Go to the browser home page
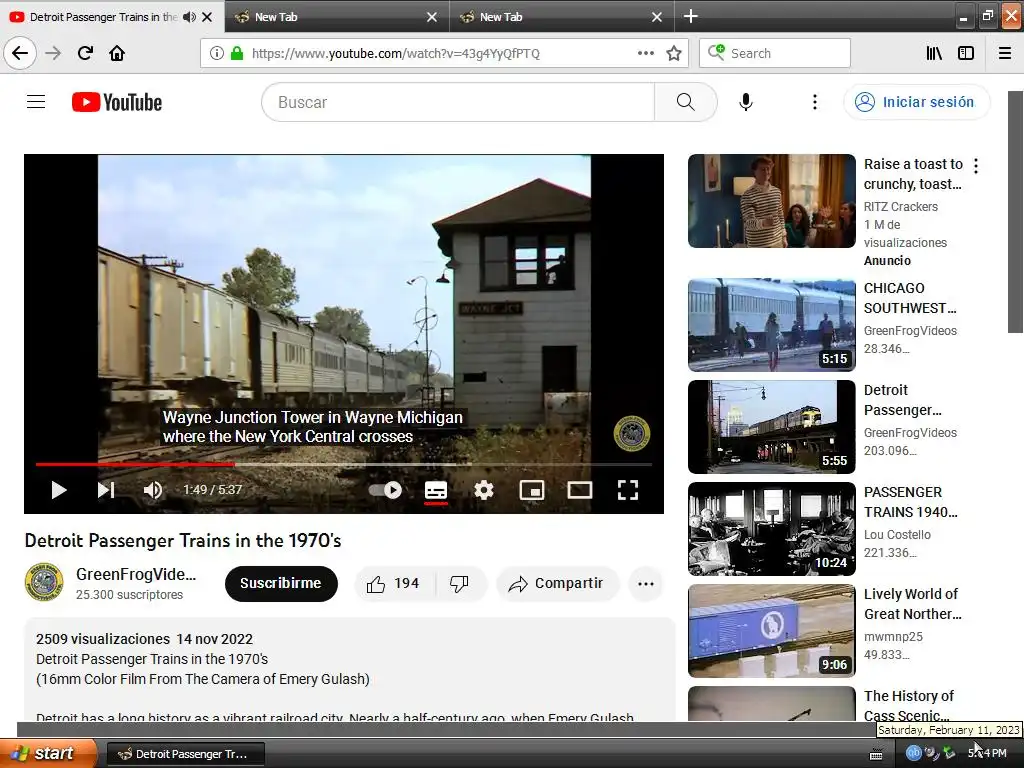The height and width of the screenshot is (768, 1024). (x=117, y=54)
